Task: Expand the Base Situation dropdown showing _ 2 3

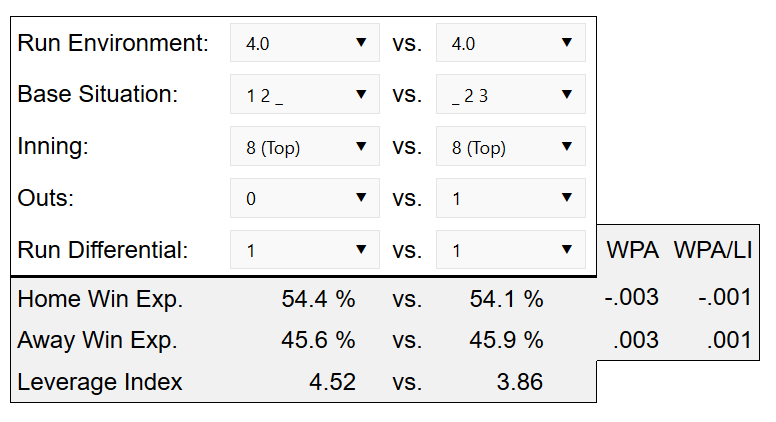Action: 510,95
